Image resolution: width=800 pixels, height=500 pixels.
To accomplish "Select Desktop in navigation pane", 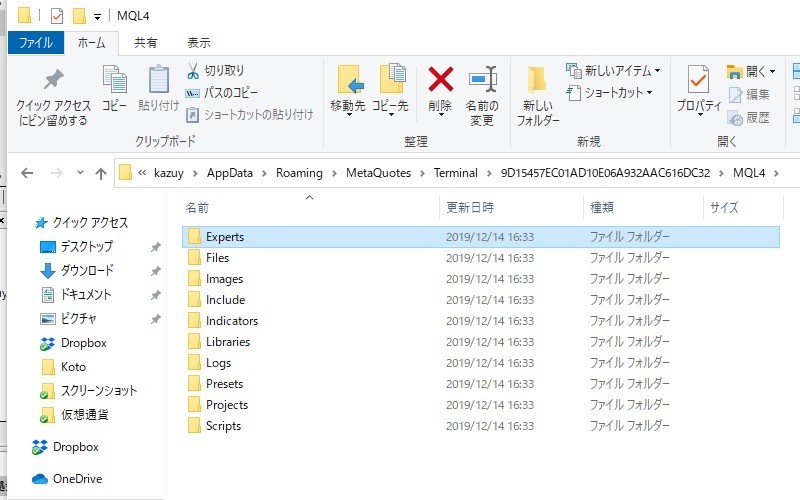I will (x=87, y=246).
